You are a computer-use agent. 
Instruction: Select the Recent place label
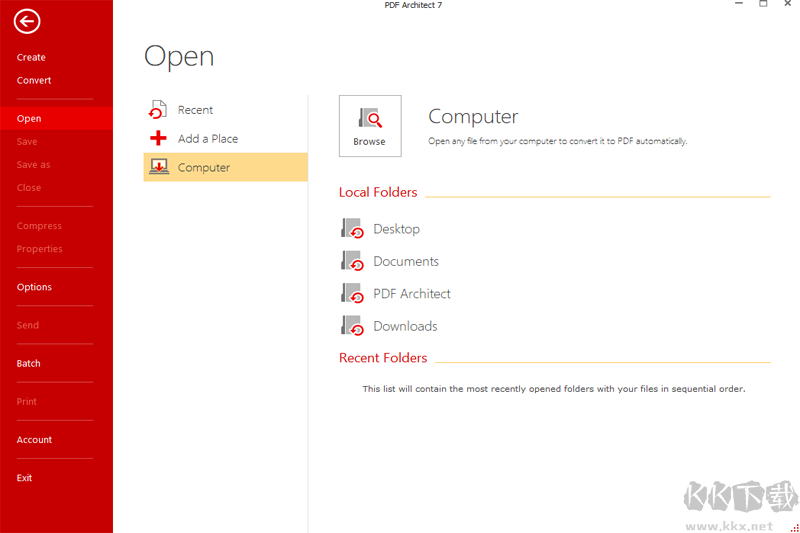click(x=195, y=110)
